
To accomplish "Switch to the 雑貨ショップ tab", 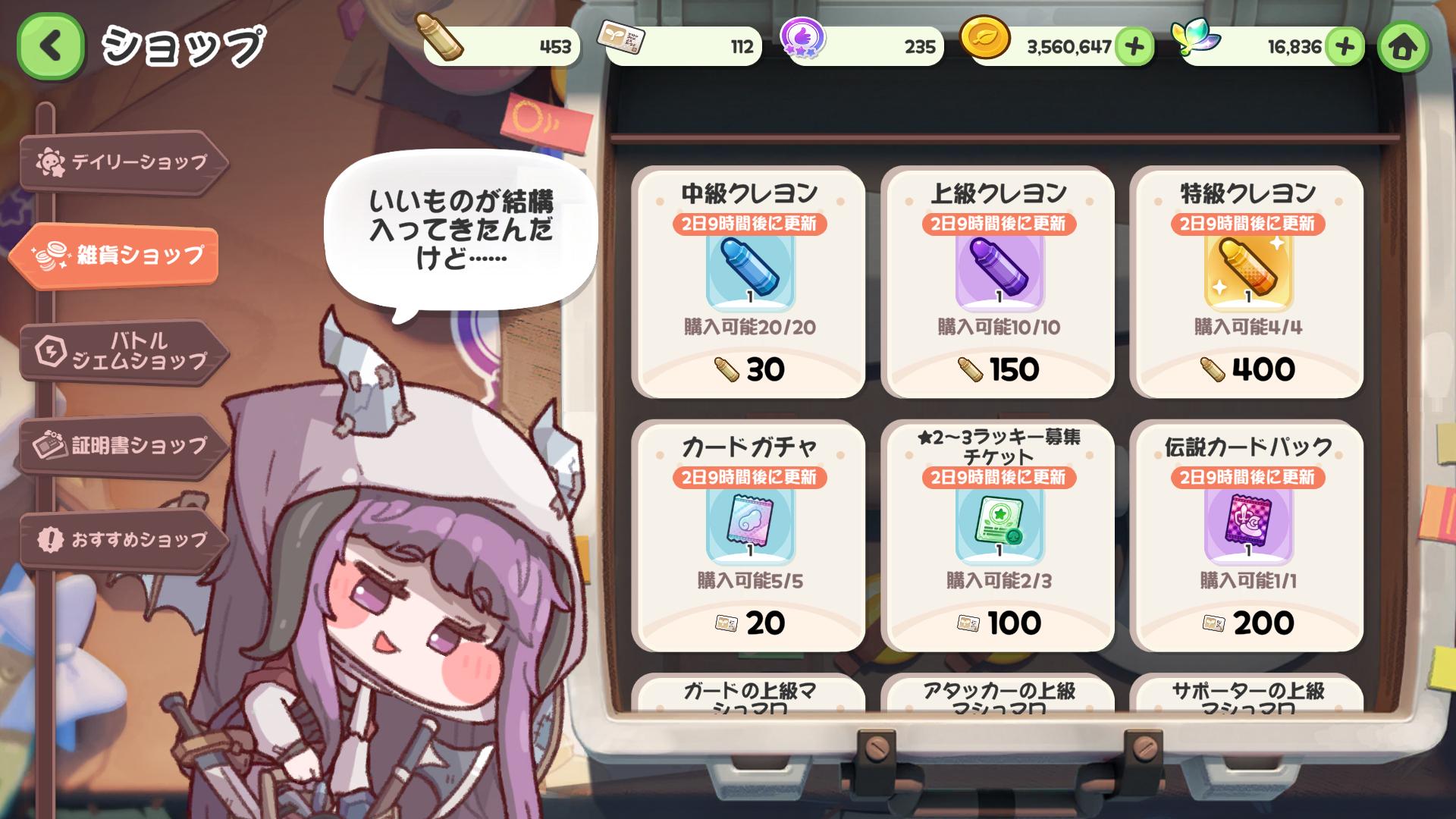I will click(115, 256).
